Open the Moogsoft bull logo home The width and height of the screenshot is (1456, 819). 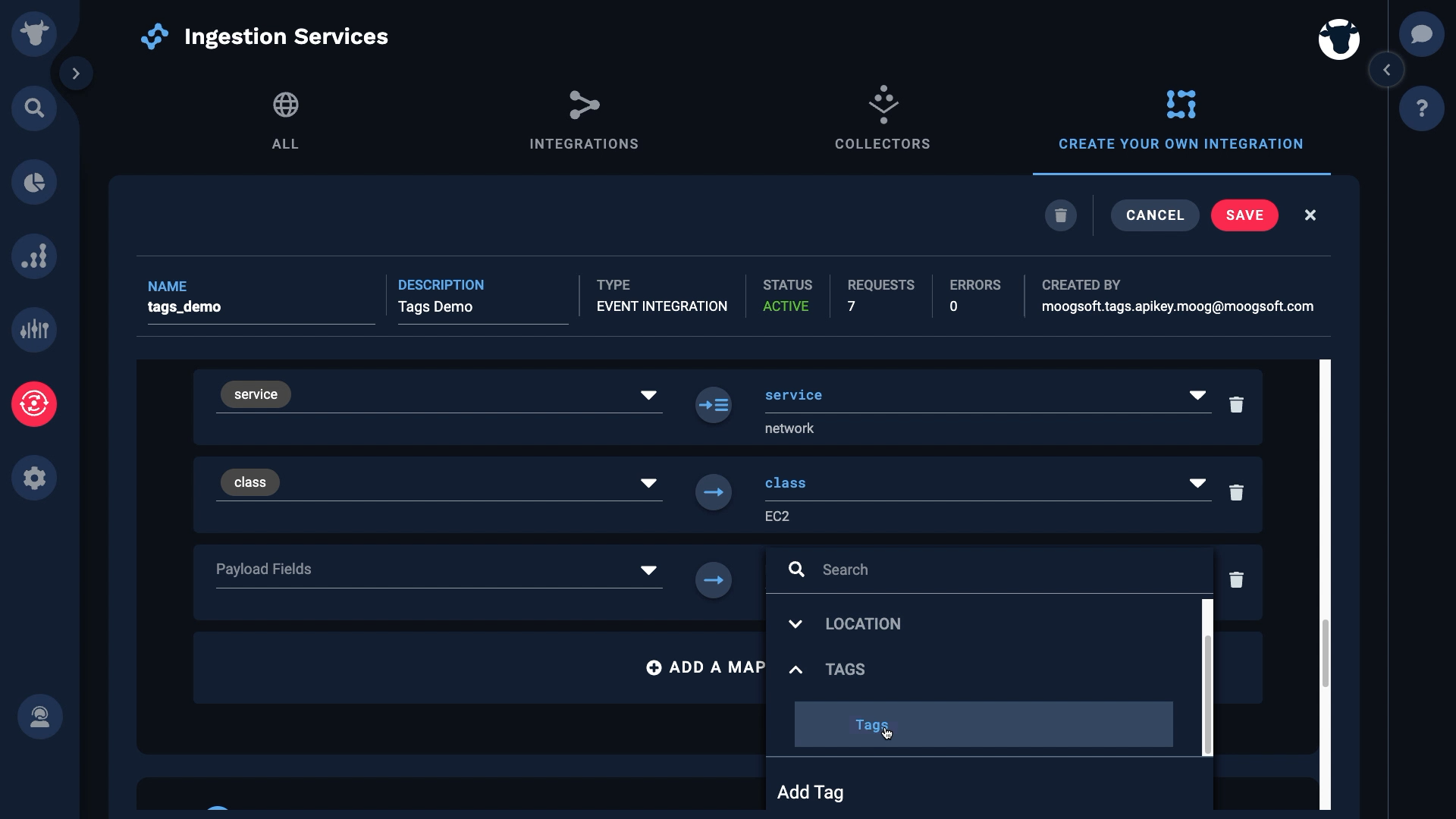[x=34, y=34]
